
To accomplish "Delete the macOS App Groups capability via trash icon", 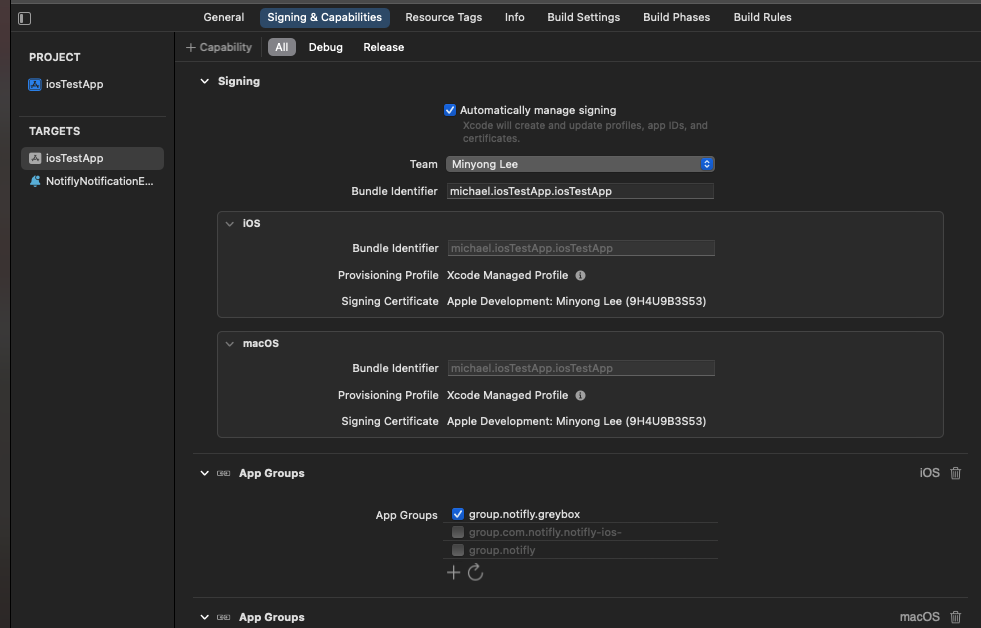I will click(x=956, y=616).
